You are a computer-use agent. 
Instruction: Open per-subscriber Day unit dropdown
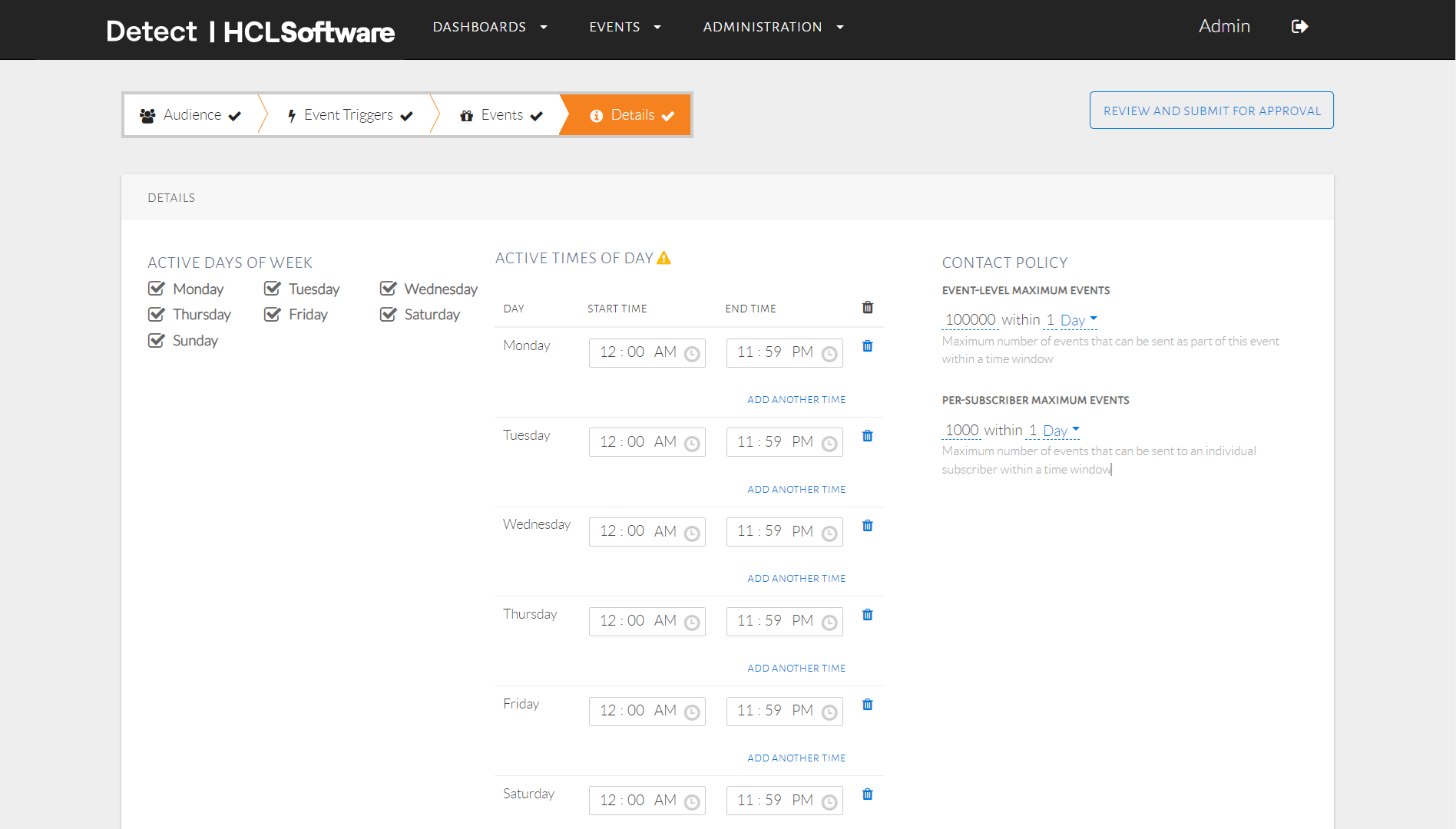tap(1061, 431)
